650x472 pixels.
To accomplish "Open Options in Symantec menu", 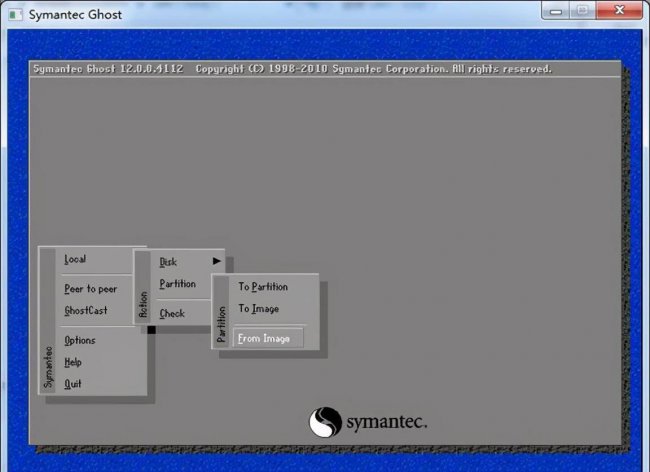I will tap(80, 340).
